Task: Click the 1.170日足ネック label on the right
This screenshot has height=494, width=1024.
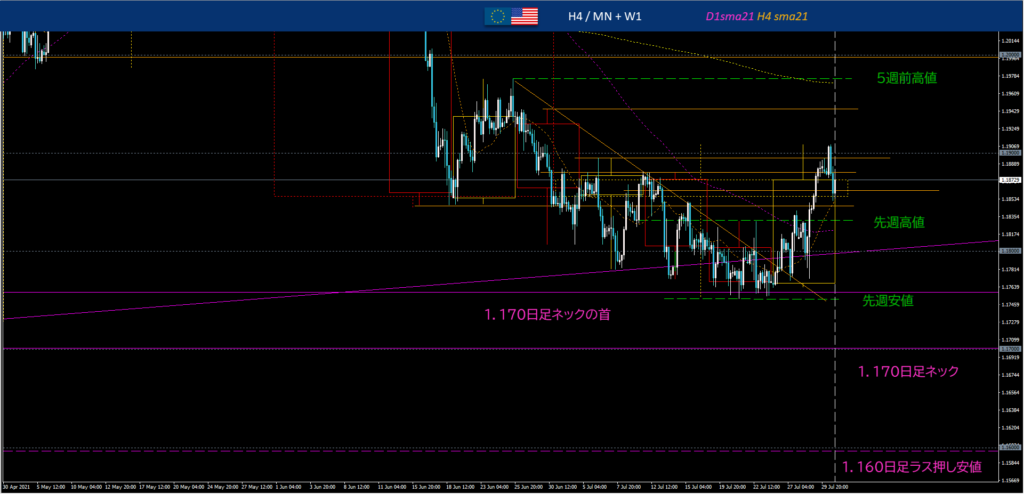Action: coord(908,372)
